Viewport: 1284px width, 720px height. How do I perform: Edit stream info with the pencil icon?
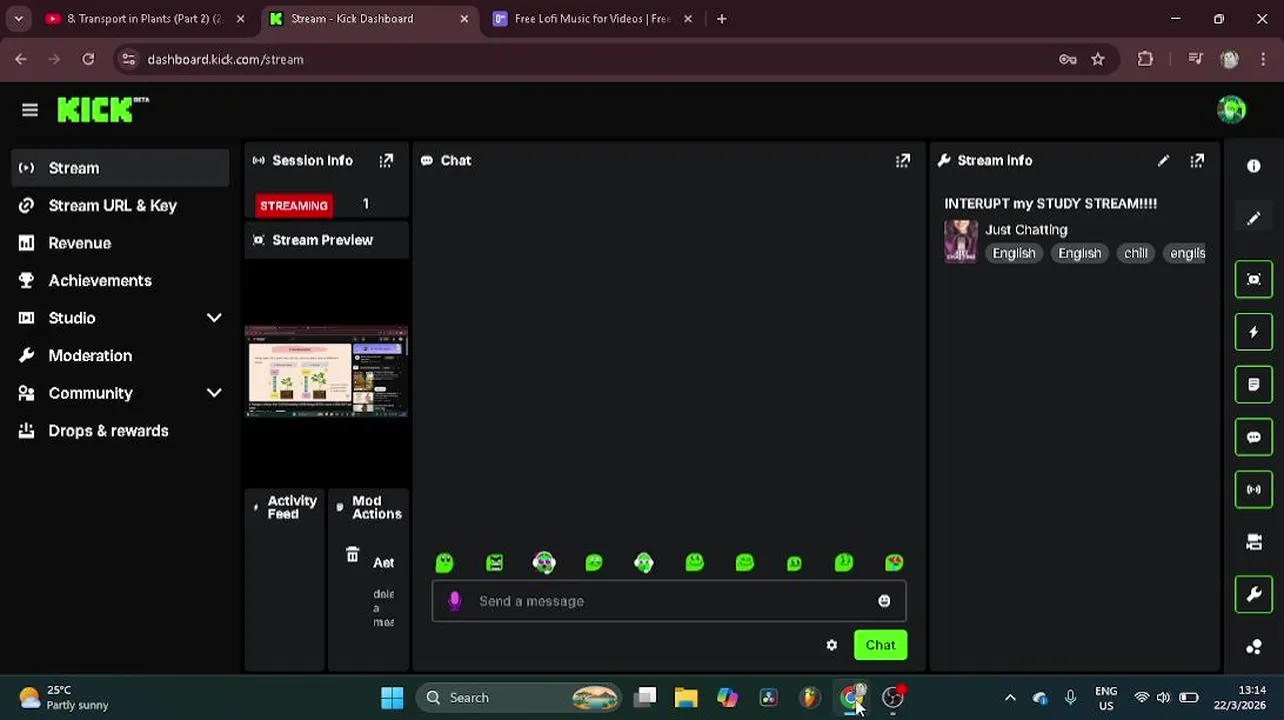click(1163, 160)
